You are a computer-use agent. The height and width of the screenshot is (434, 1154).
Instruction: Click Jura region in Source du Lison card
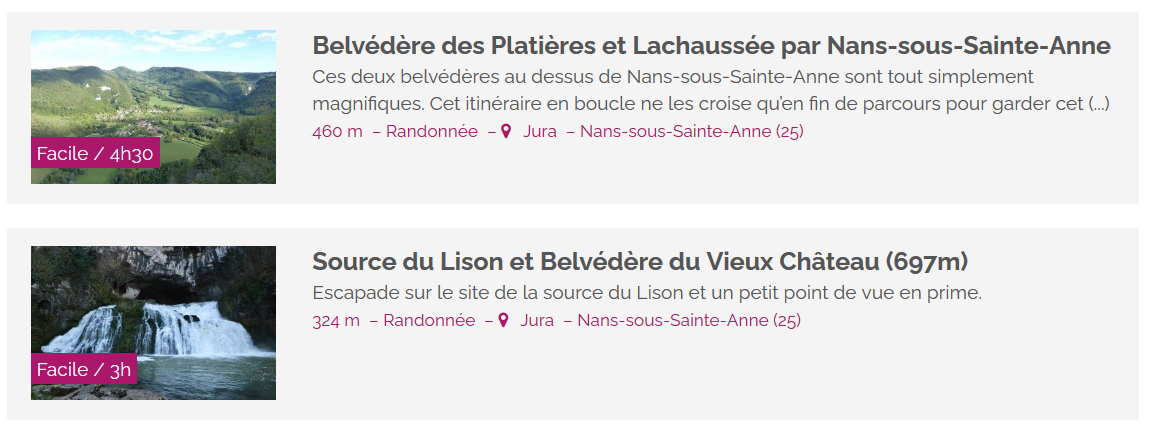[x=537, y=321]
